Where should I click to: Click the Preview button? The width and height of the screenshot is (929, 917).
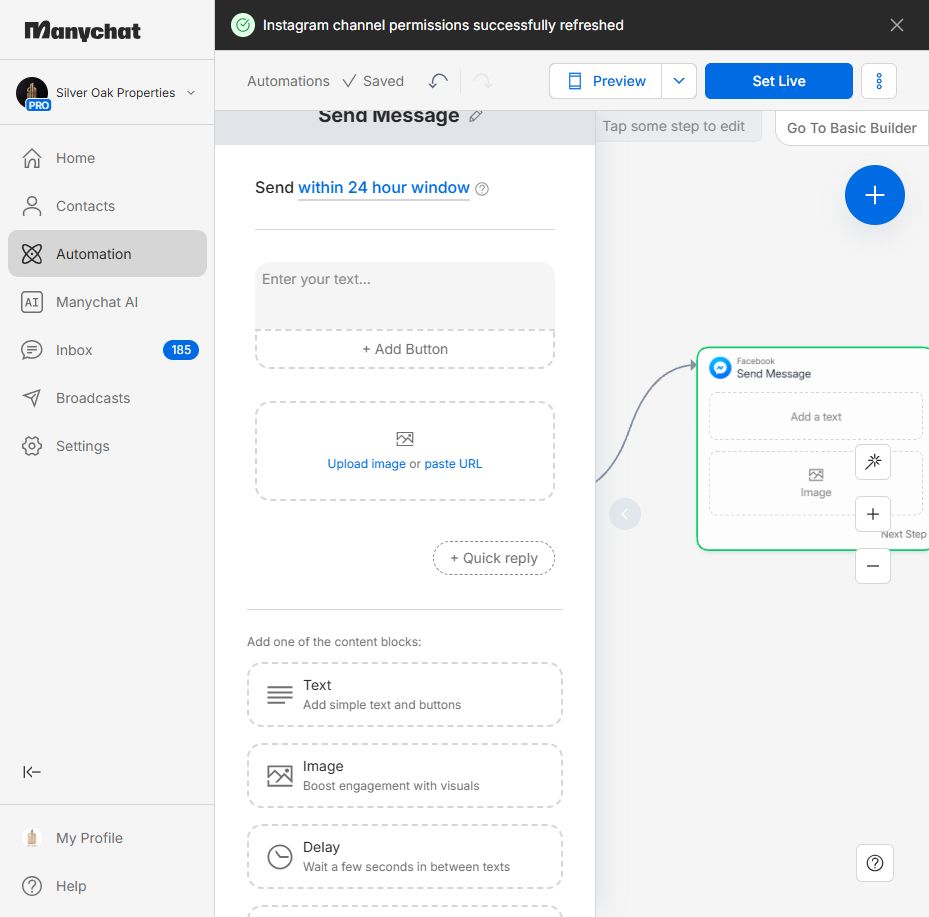pos(606,81)
